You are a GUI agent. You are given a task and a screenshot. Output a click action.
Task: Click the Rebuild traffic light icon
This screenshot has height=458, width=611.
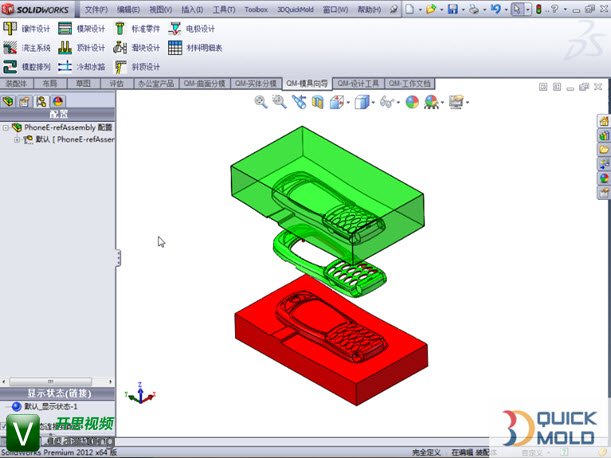point(539,9)
